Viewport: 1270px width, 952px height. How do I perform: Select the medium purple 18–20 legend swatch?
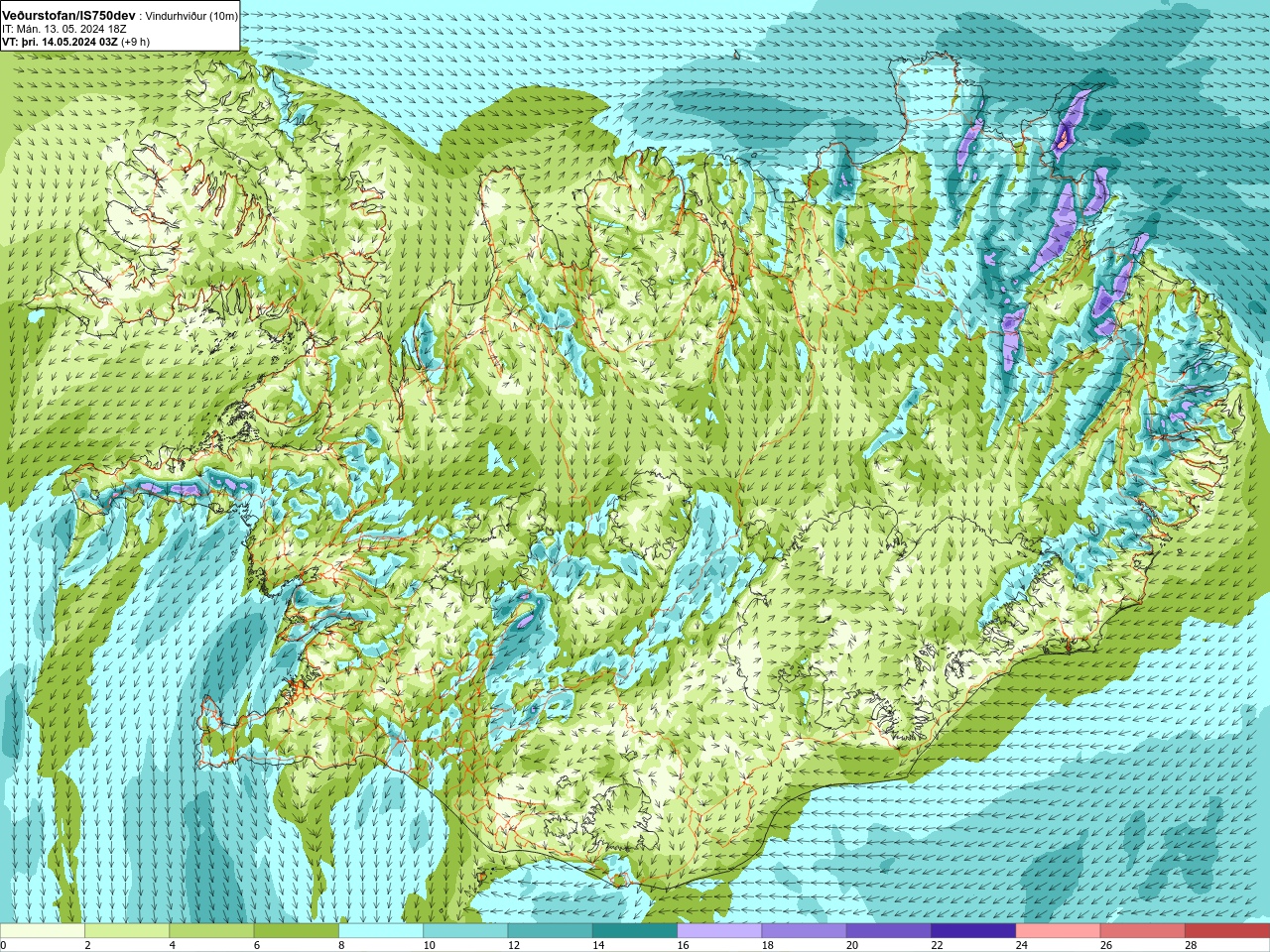click(x=804, y=931)
